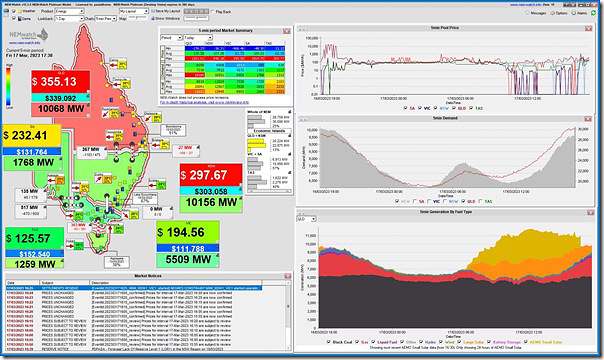Toggle VIC series in Pool Price chart
This screenshot has height=360, width=604.
pos(419,109)
